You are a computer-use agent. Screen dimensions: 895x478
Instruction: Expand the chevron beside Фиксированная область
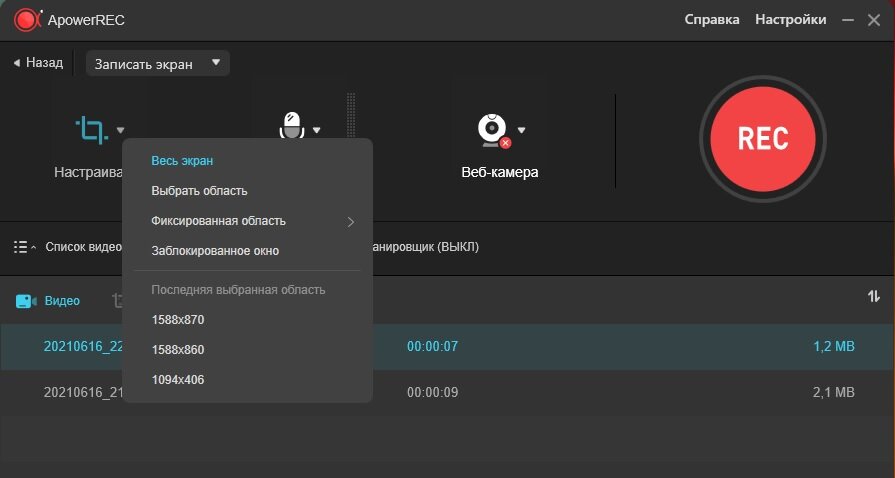click(351, 222)
